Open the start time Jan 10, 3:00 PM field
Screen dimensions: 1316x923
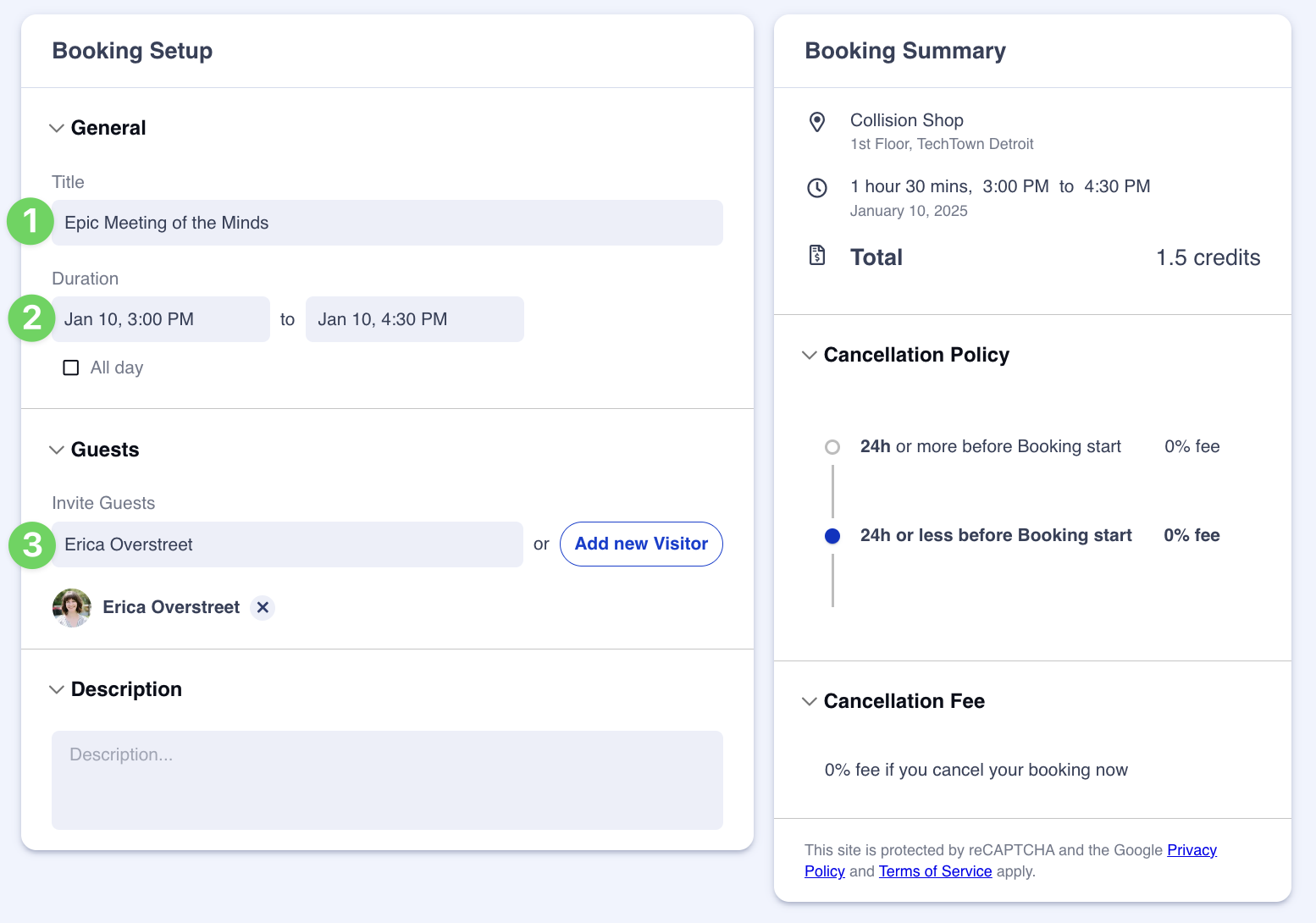[x=161, y=319]
